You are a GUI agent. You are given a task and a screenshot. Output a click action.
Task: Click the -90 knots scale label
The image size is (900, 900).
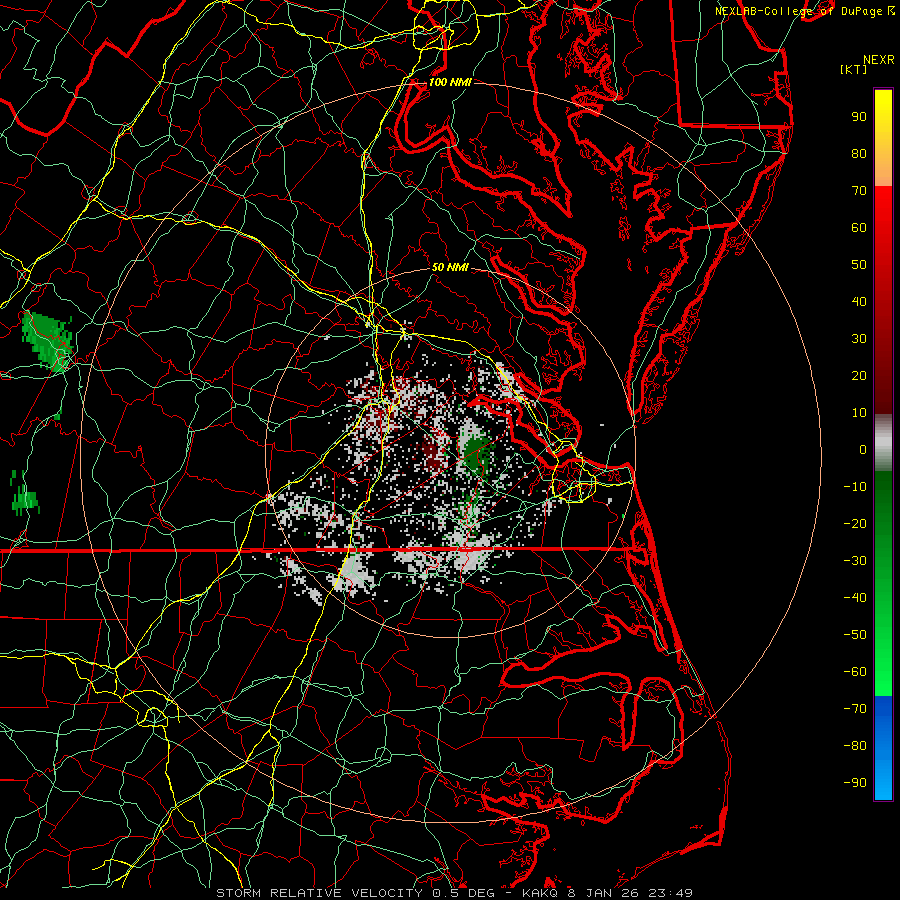(x=855, y=783)
